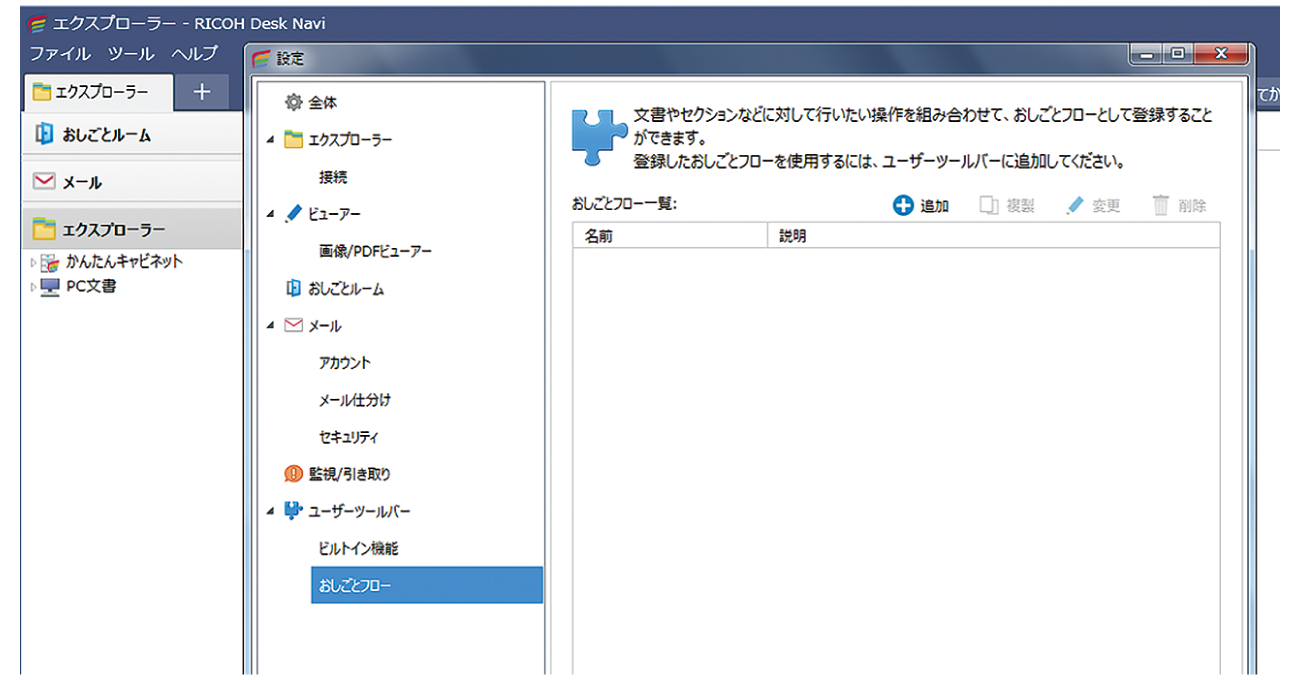This screenshot has height=680, width=1300.
Task: Collapse the メール branch in settings tree
Action: tap(270, 324)
